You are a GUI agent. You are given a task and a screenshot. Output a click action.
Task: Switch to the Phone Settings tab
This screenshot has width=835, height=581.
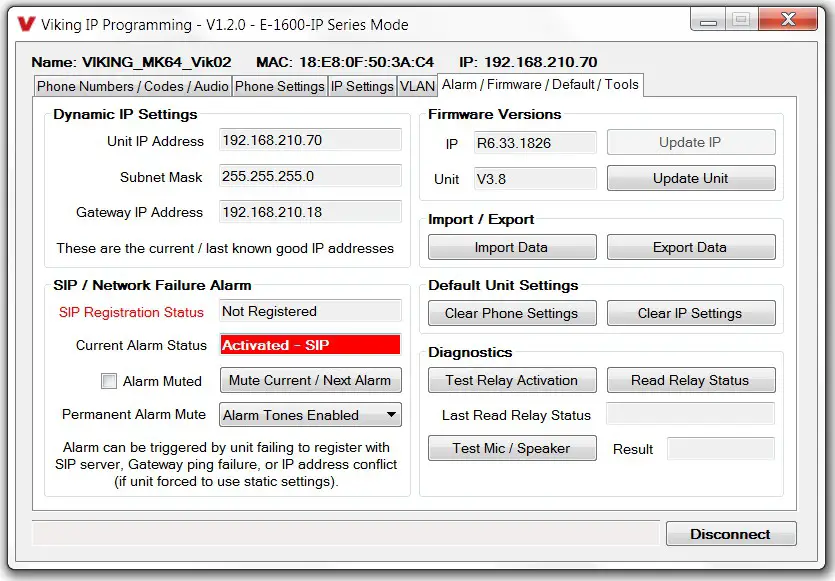point(280,86)
